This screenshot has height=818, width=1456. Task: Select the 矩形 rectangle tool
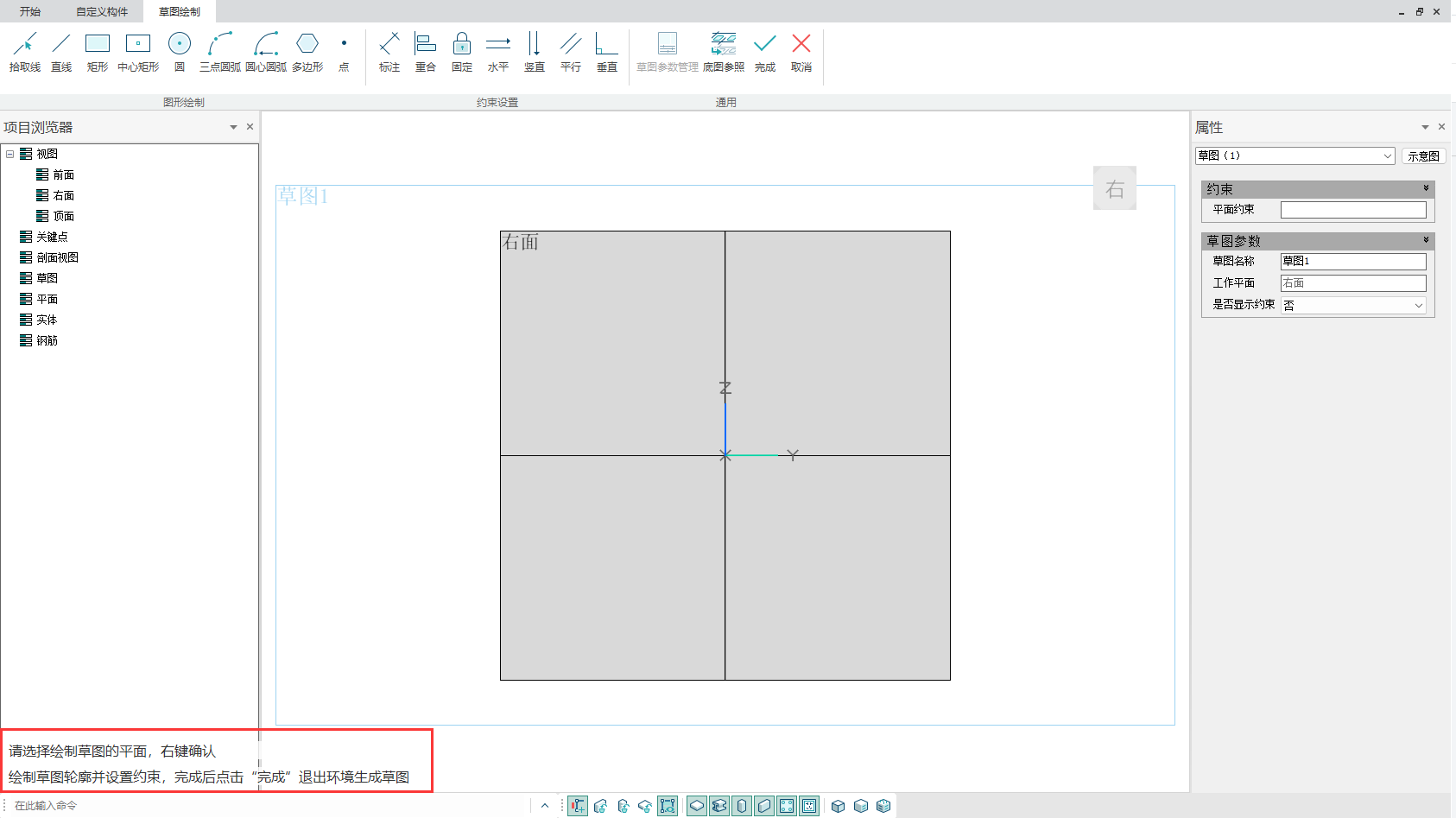point(98,52)
